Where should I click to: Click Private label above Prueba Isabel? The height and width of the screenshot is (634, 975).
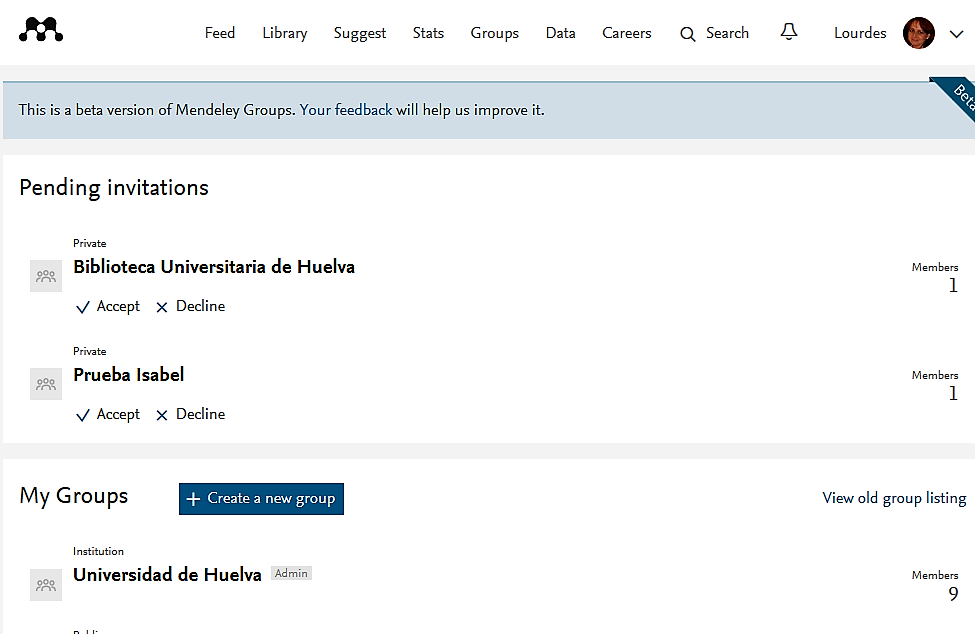click(90, 351)
